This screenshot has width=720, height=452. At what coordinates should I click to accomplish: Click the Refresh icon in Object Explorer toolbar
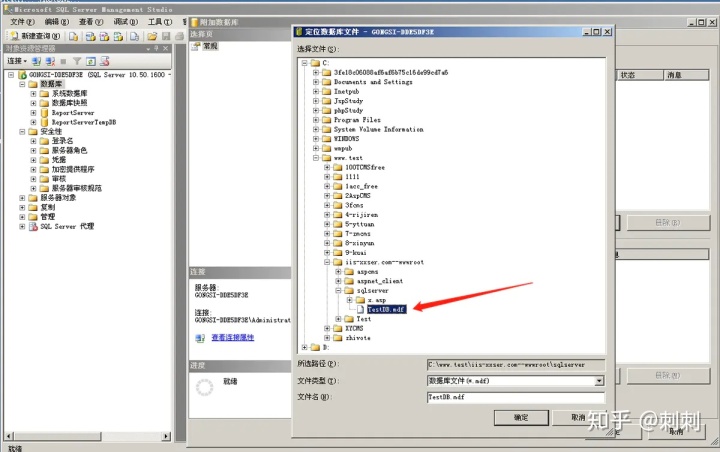point(91,61)
